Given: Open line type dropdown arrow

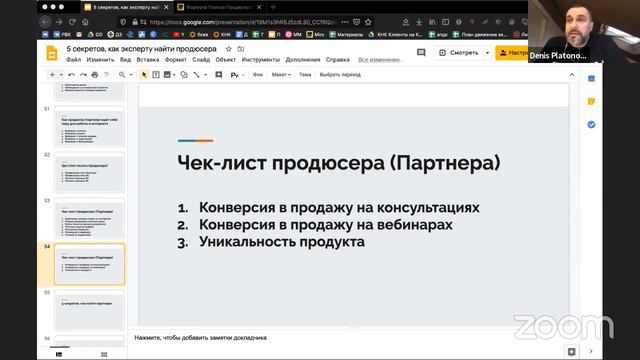Looking at the screenshot, I should pos(205,75).
